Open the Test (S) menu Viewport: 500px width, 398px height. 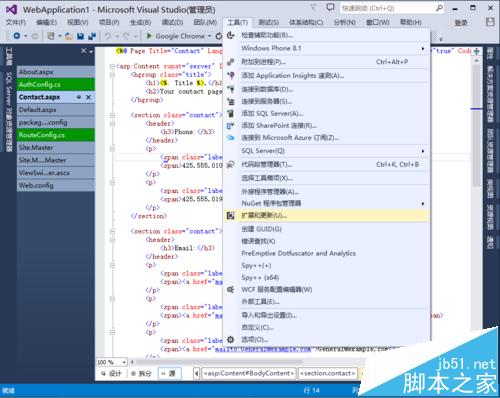pyautogui.click(x=269, y=22)
